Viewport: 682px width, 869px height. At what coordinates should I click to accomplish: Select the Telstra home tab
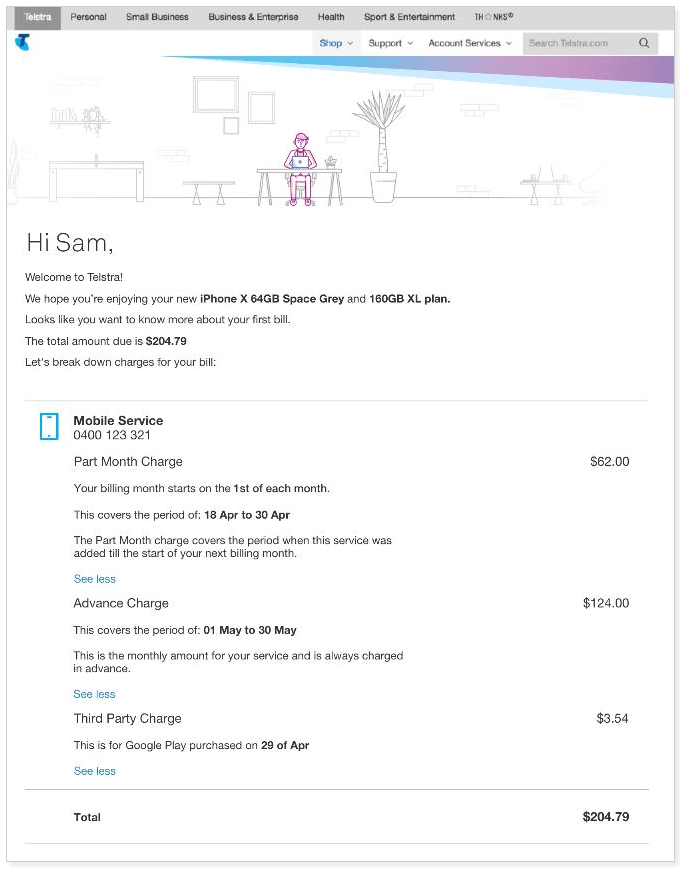click(x=36, y=17)
